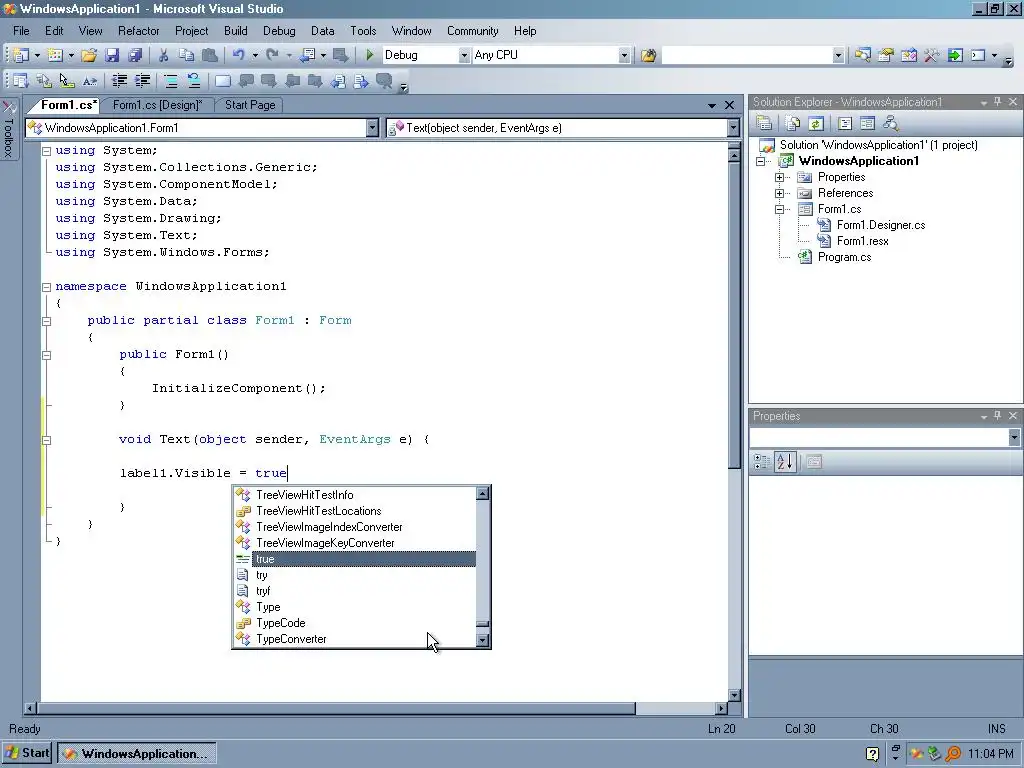1024x768 pixels.
Task: Click the Redo arrow icon
Action: click(272, 56)
